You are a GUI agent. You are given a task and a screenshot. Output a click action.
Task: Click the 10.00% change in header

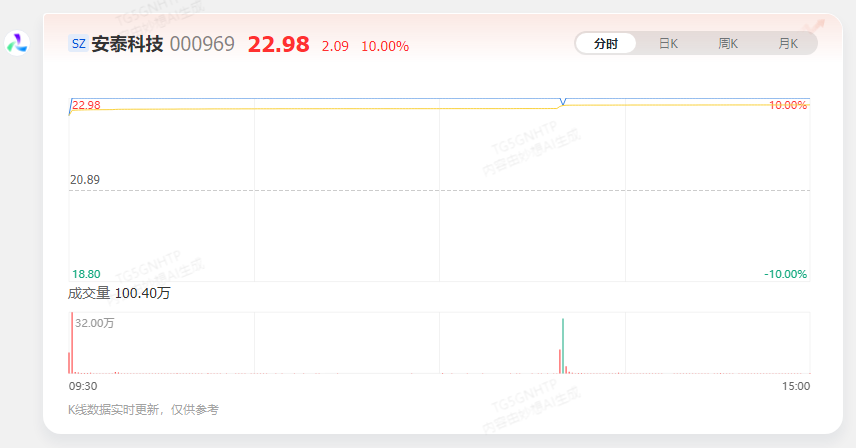coord(385,46)
